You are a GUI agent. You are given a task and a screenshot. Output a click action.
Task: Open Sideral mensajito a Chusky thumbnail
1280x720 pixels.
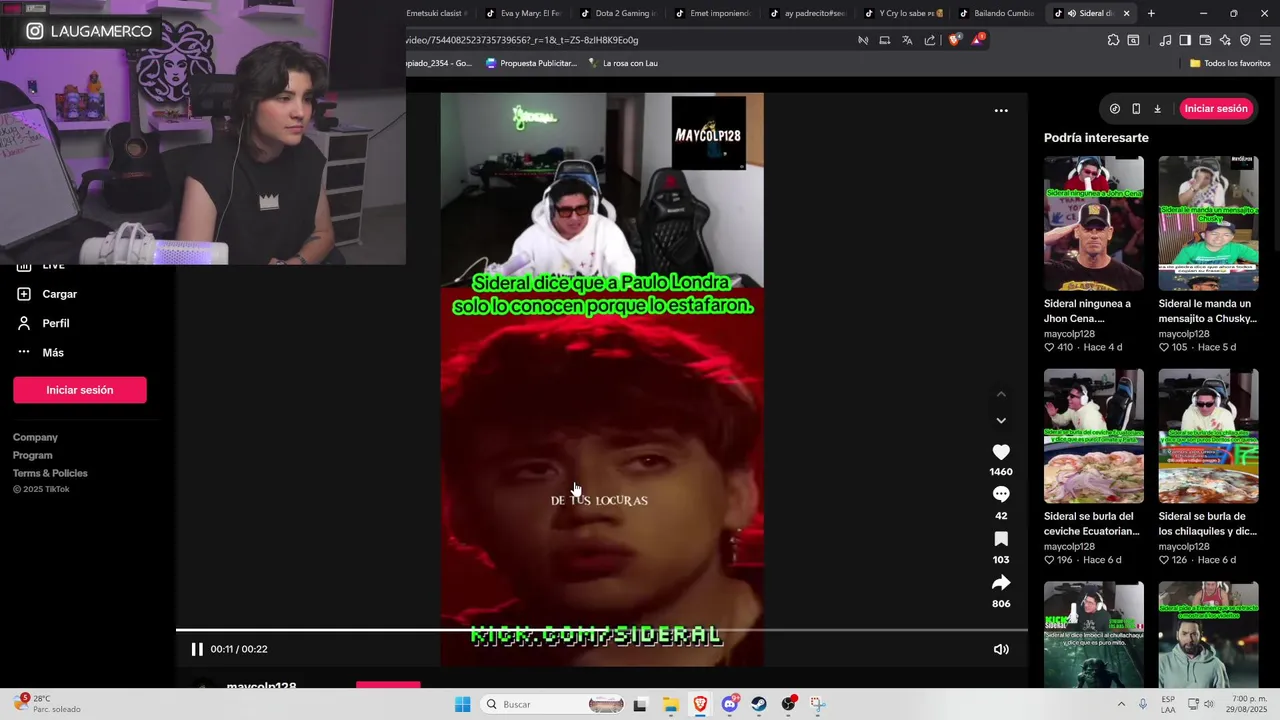click(1208, 223)
